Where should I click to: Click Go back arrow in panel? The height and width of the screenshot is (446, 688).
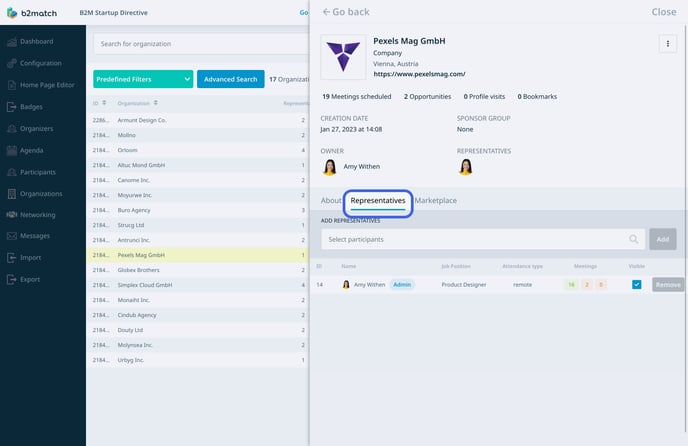coord(346,12)
